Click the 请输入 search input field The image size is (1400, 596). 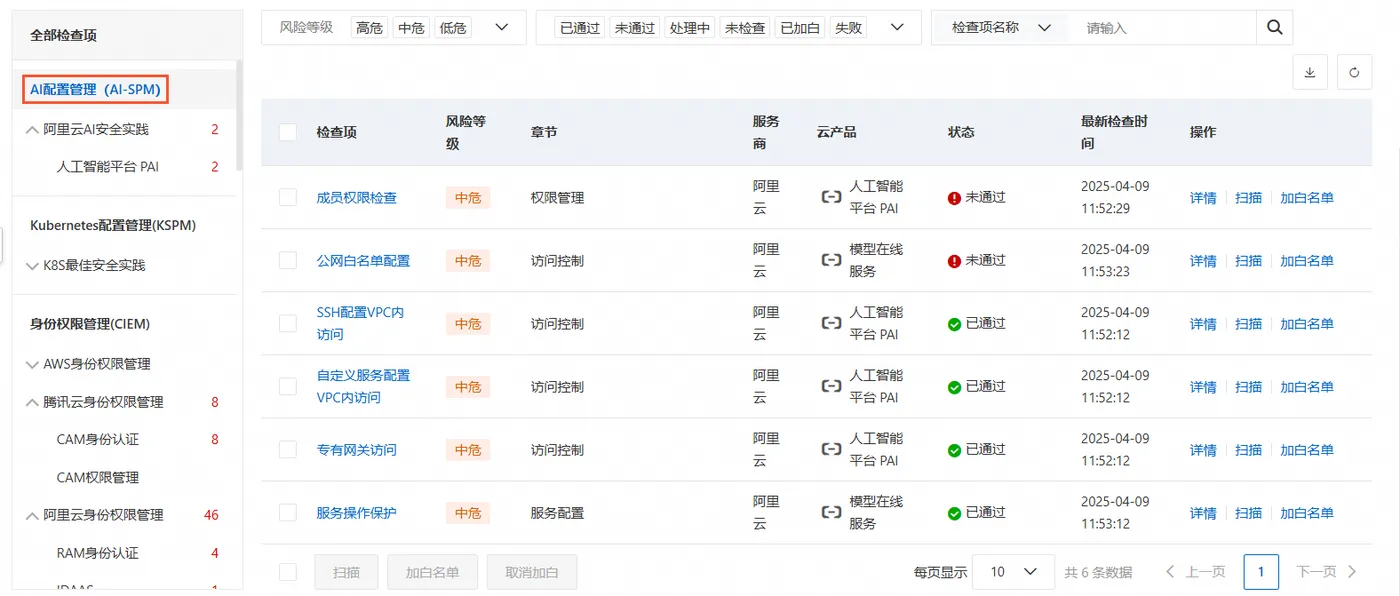tap(1160, 28)
